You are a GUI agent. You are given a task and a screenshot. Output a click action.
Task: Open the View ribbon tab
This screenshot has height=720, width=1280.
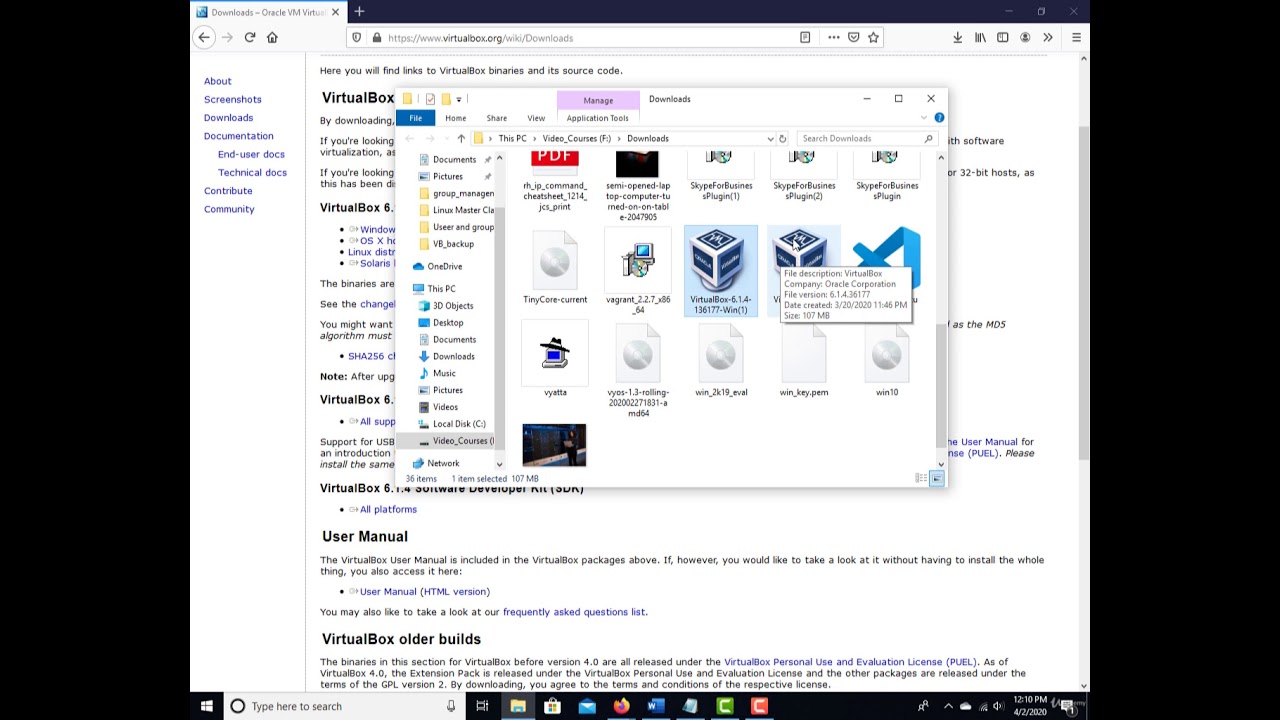coord(536,118)
